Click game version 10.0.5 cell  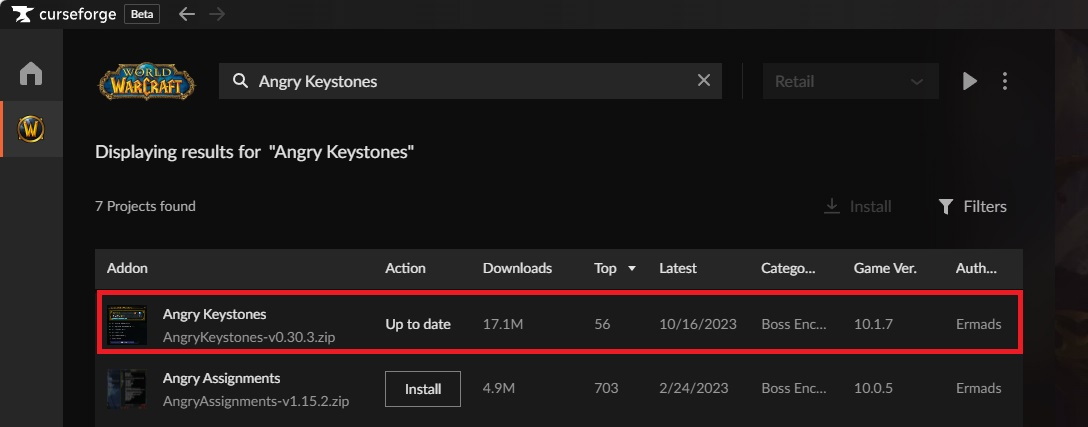(x=874, y=388)
